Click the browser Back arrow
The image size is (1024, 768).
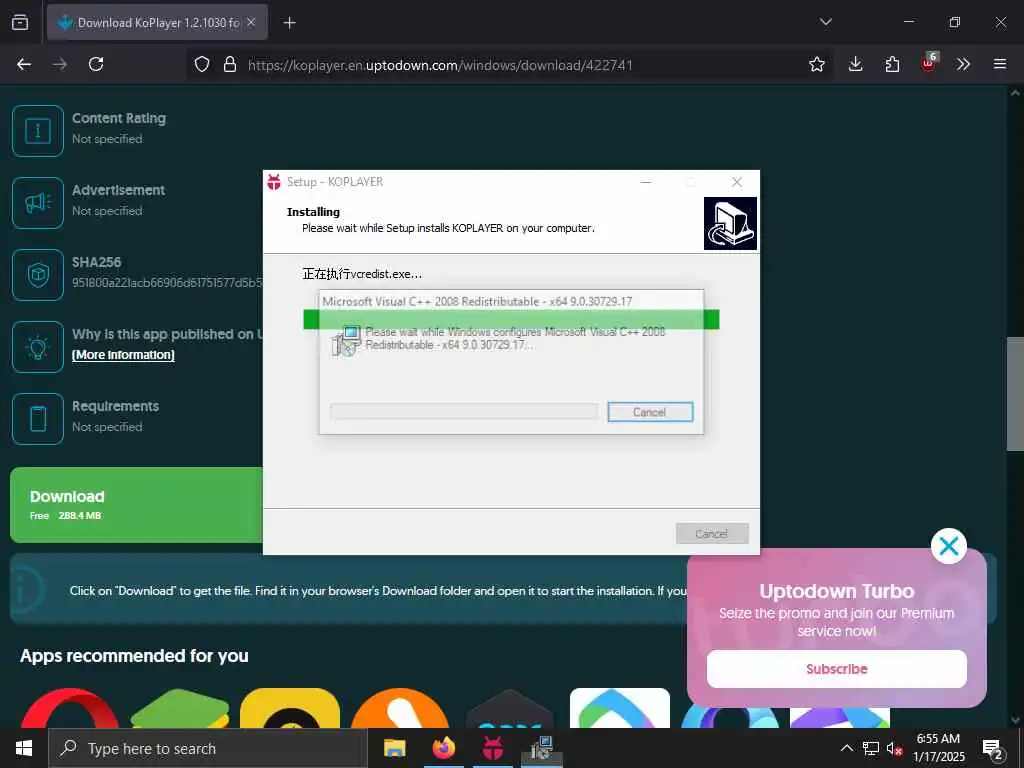tap(24, 64)
